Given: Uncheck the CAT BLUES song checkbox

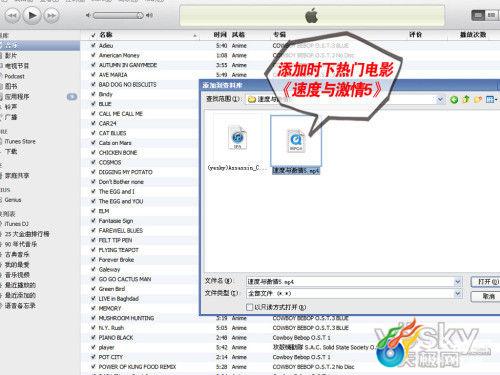Looking at the screenshot, I should (93, 133).
